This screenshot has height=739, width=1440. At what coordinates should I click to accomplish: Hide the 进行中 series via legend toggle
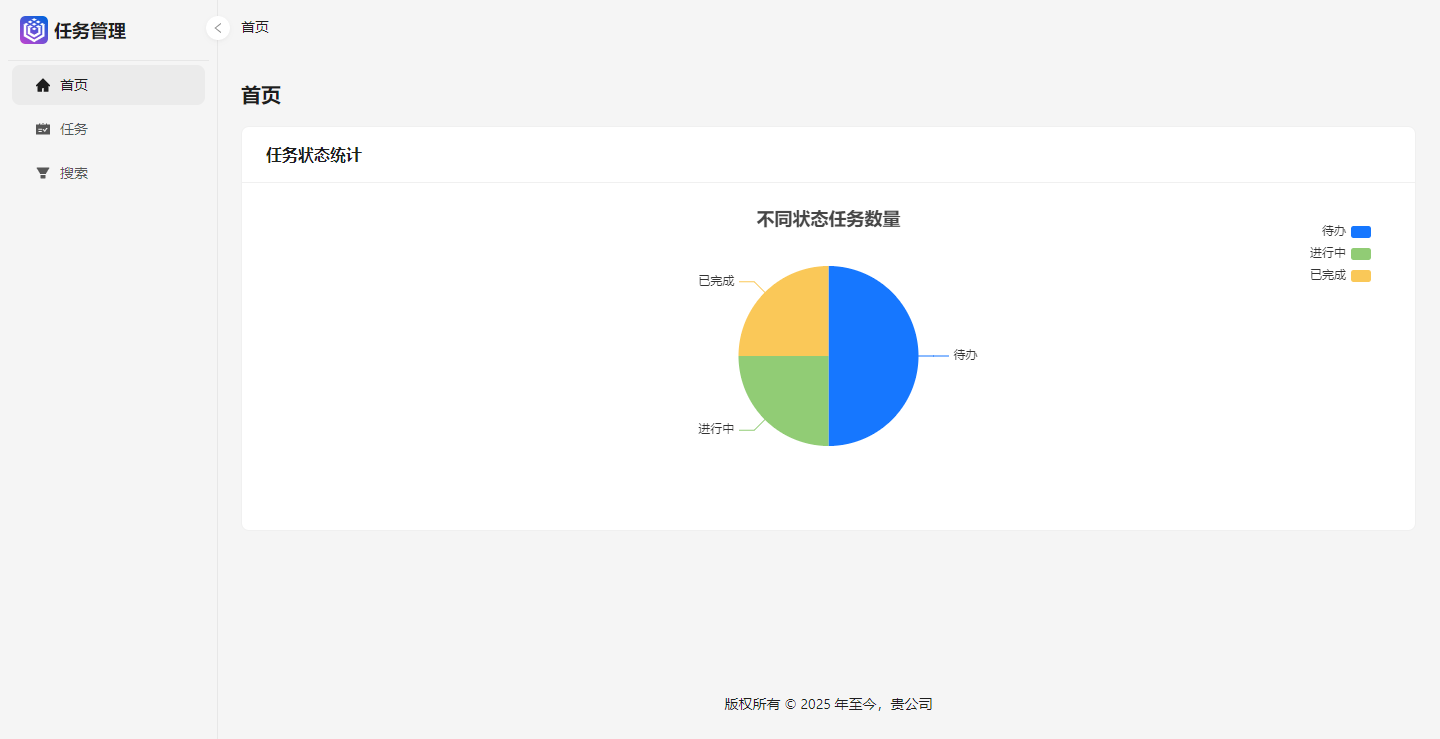(x=1336, y=253)
